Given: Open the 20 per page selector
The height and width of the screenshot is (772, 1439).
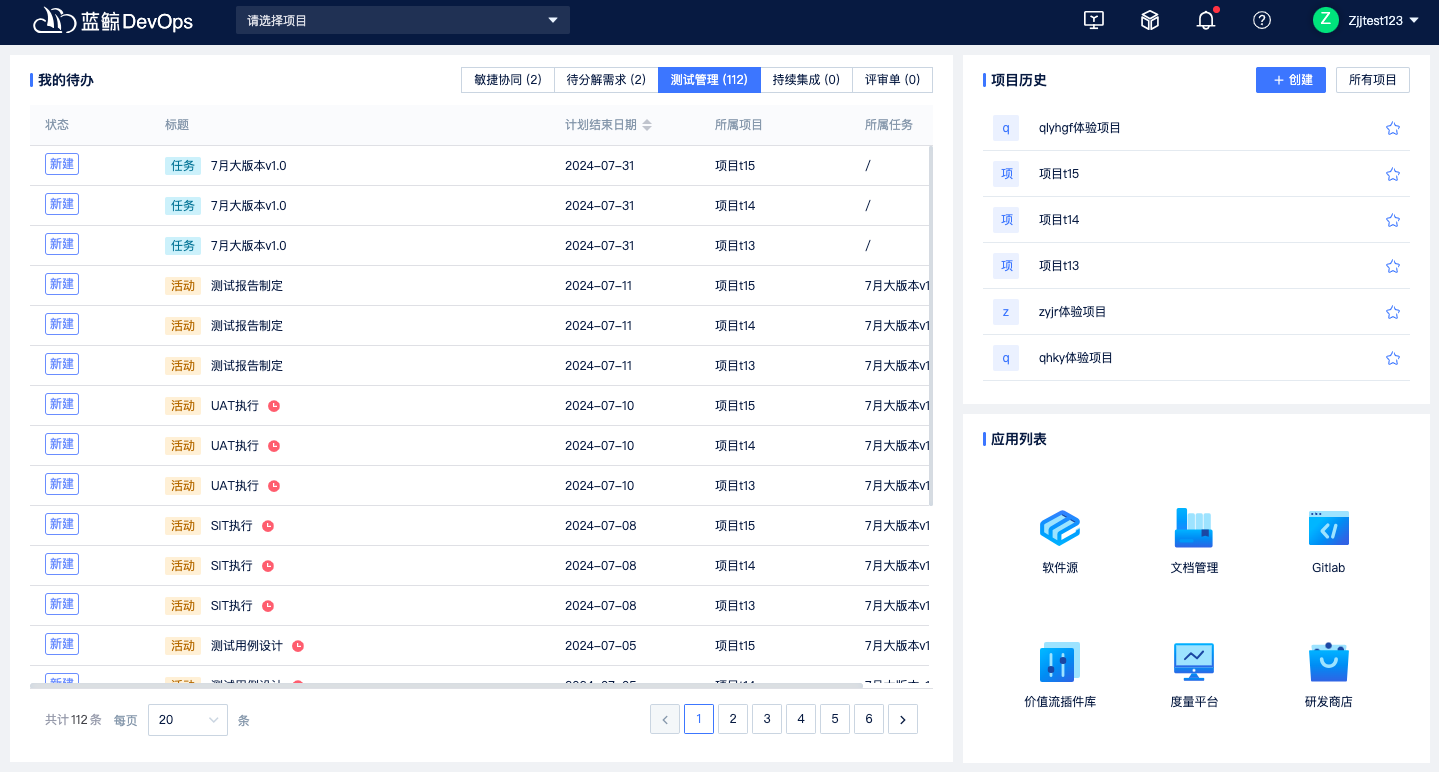Looking at the screenshot, I should 188,720.
